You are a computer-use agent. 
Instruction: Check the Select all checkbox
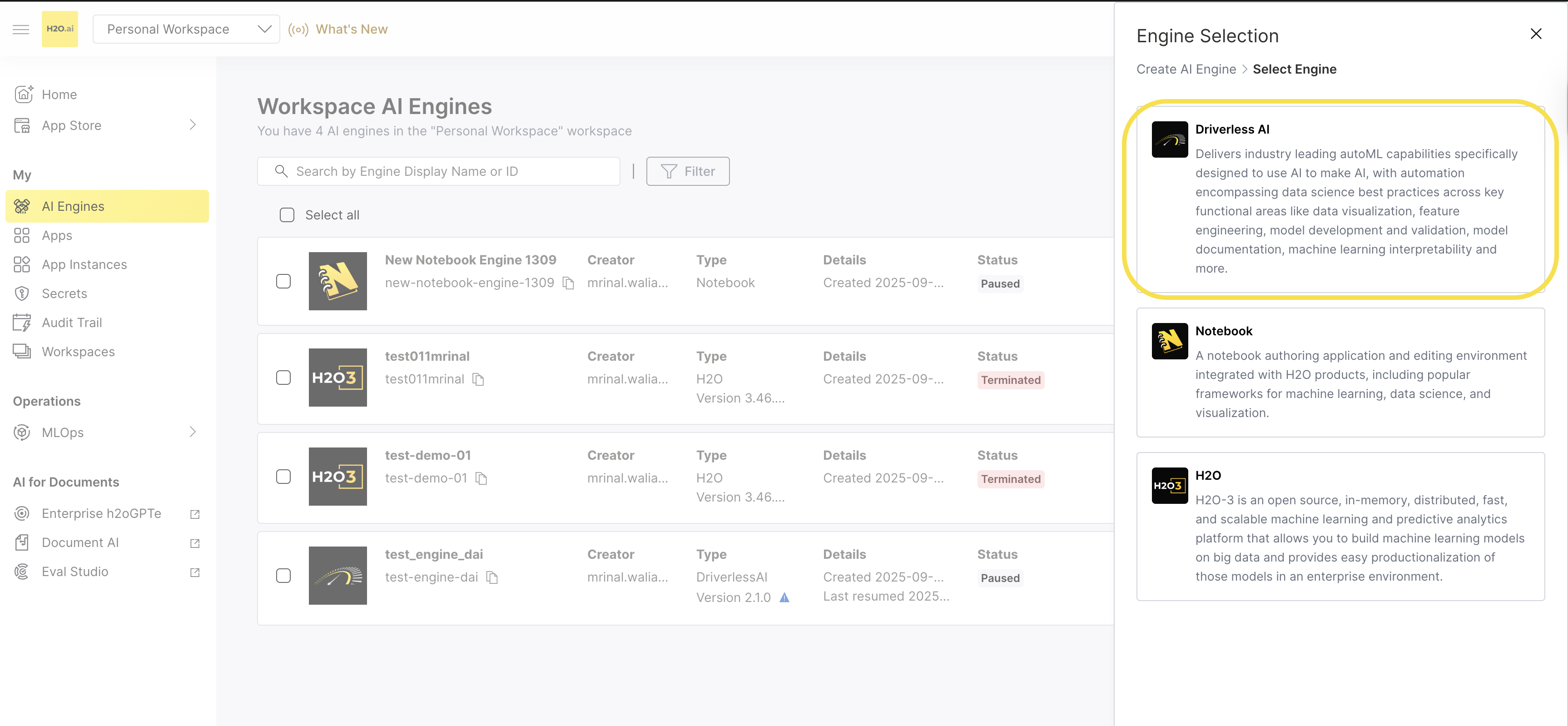(287, 215)
